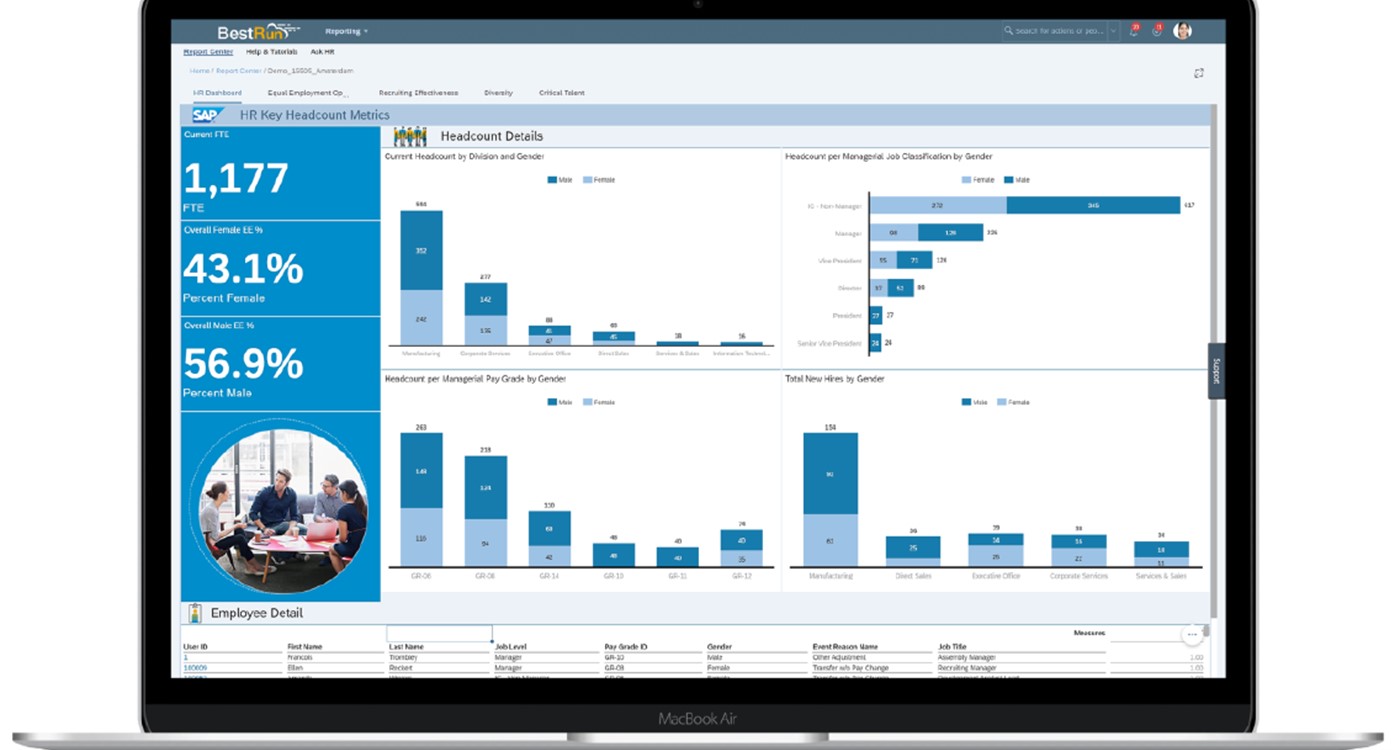The height and width of the screenshot is (750, 1400).
Task: Click the fullscreen expand icon
Action: coord(1199,72)
